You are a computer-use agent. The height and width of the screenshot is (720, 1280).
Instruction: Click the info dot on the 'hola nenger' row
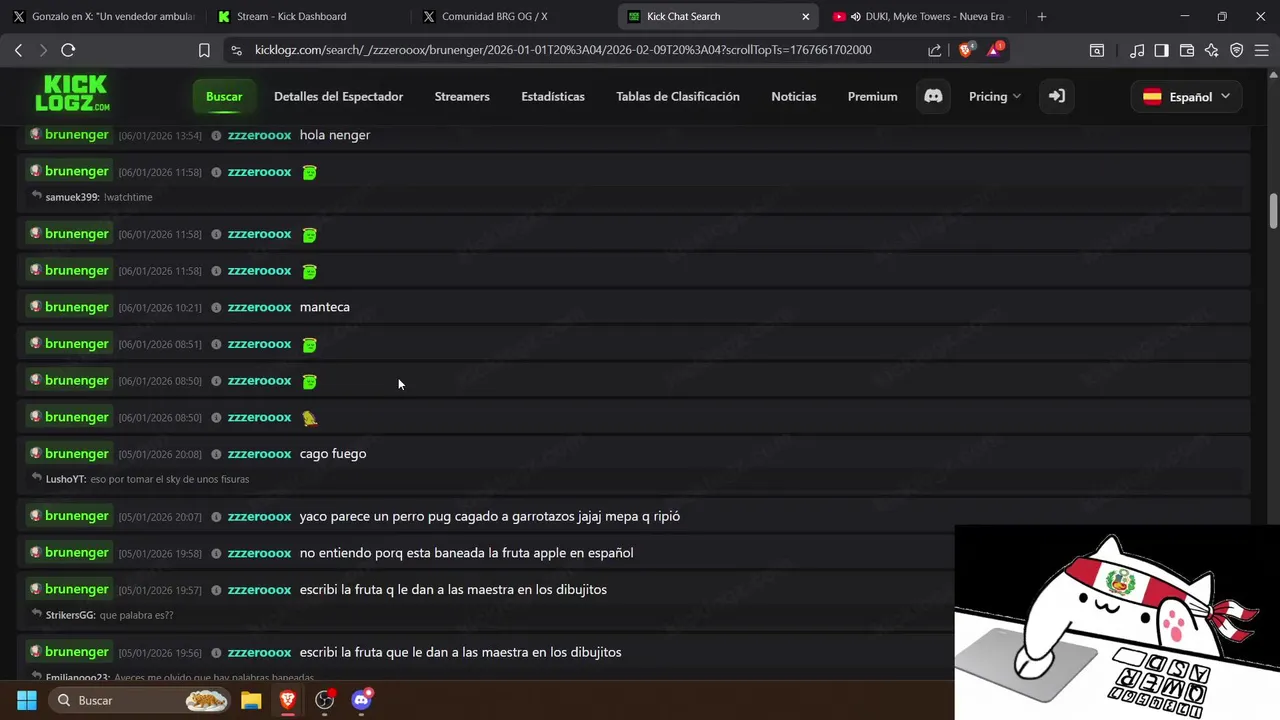216,135
